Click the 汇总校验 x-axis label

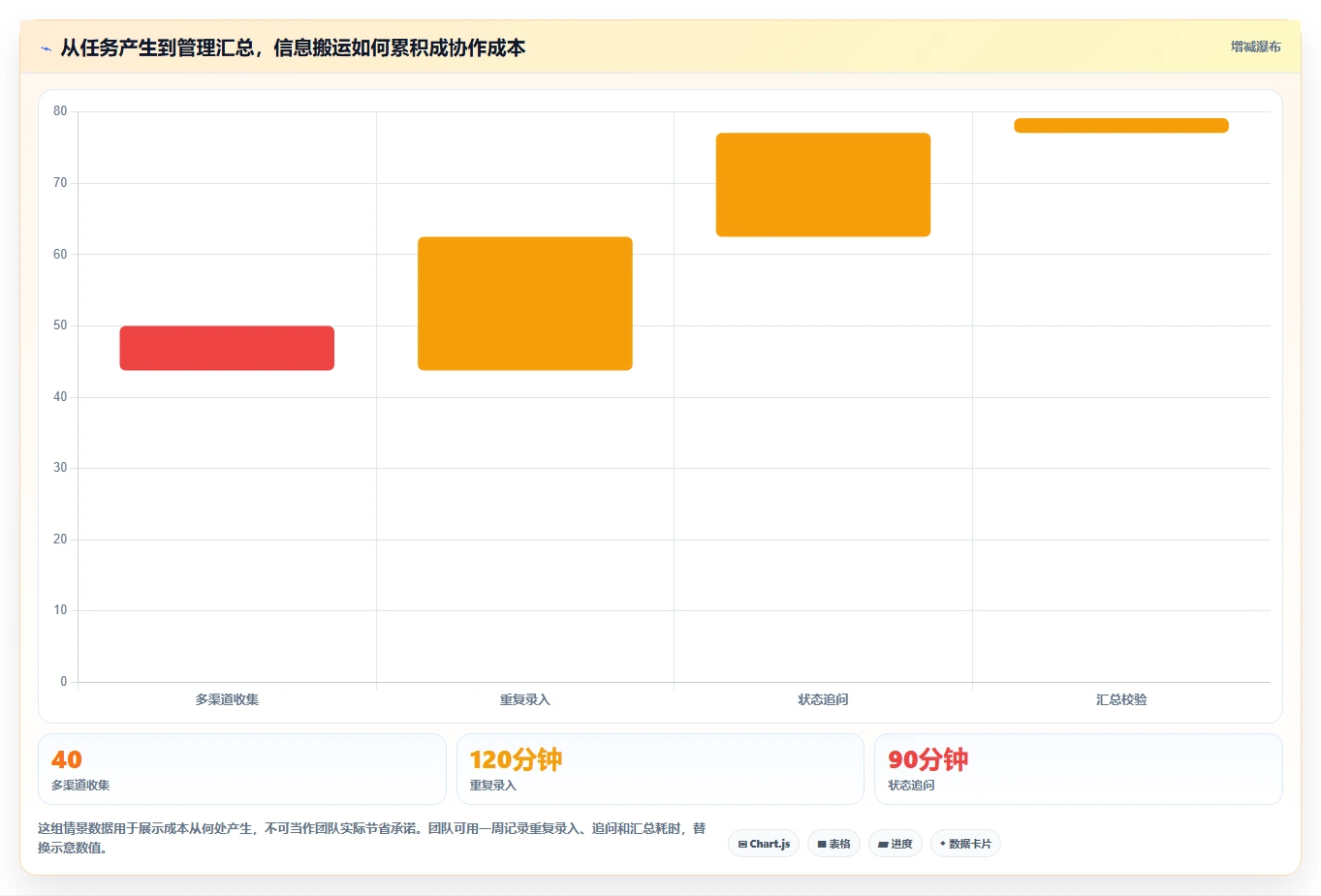tap(1121, 699)
